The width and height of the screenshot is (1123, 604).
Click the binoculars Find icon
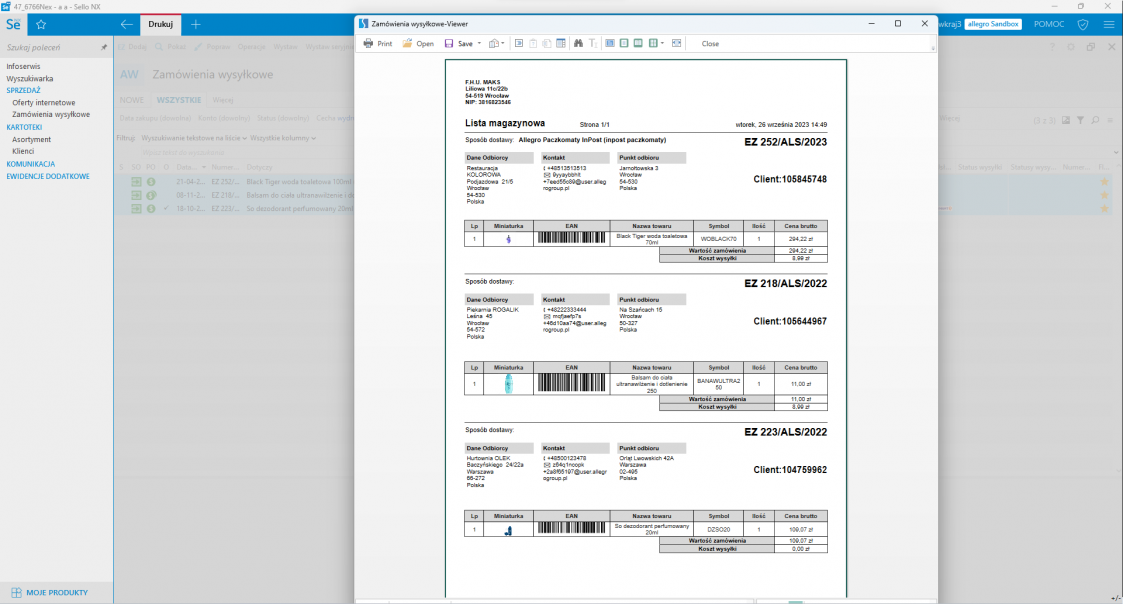(578, 44)
